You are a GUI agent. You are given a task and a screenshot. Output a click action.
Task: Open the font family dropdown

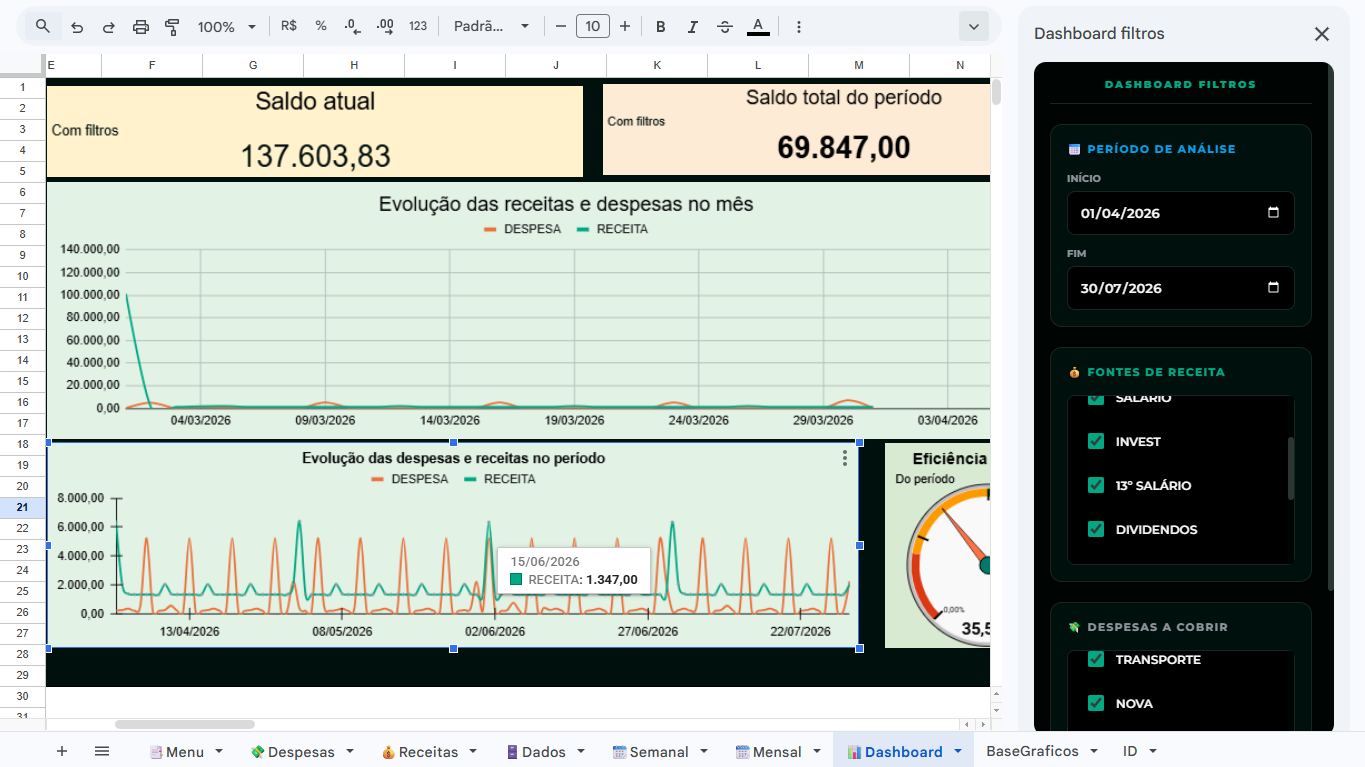pyautogui.click(x=491, y=27)
